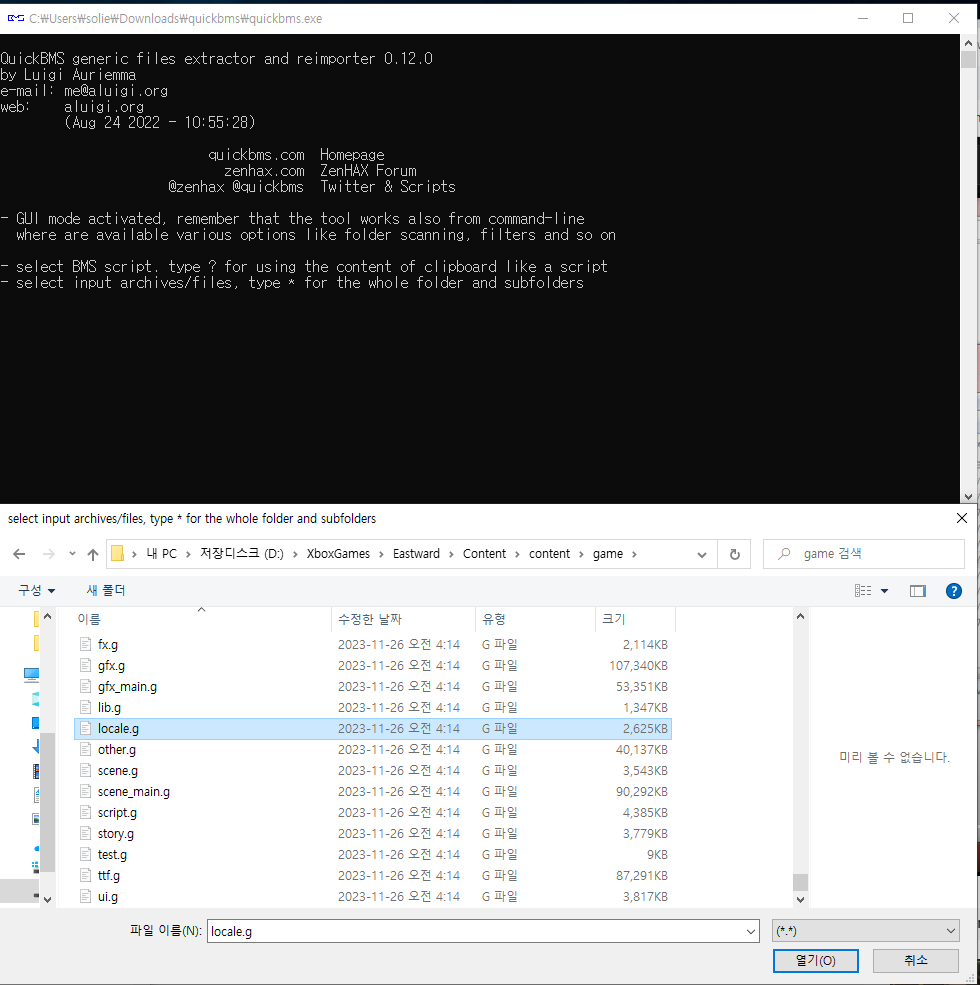Refresh the game folder listing
The height and width of the screenshot is (985, 980).
coord(734,554)
